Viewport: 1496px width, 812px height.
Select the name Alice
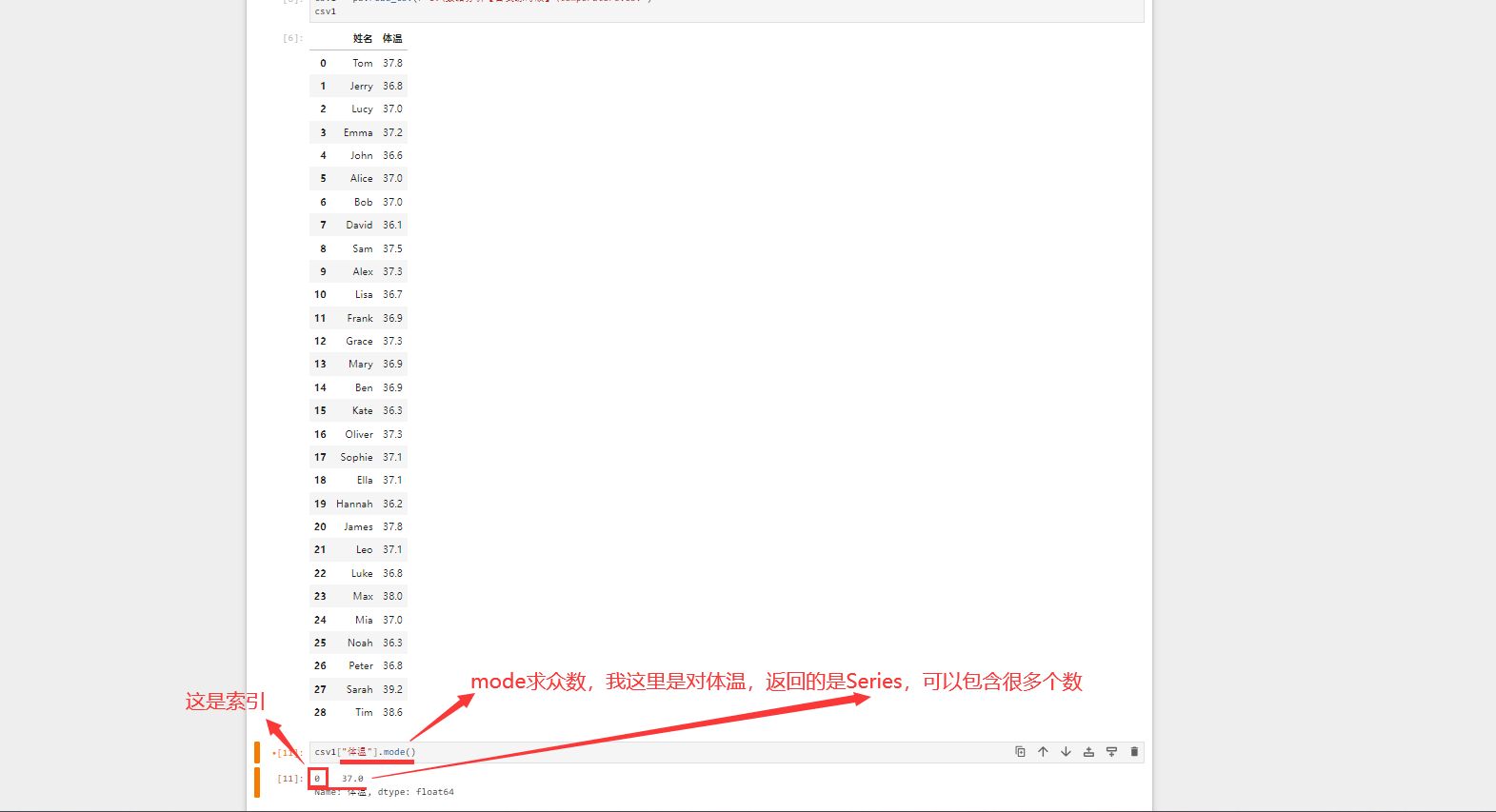pyautogui.click(x=362, y=179)
